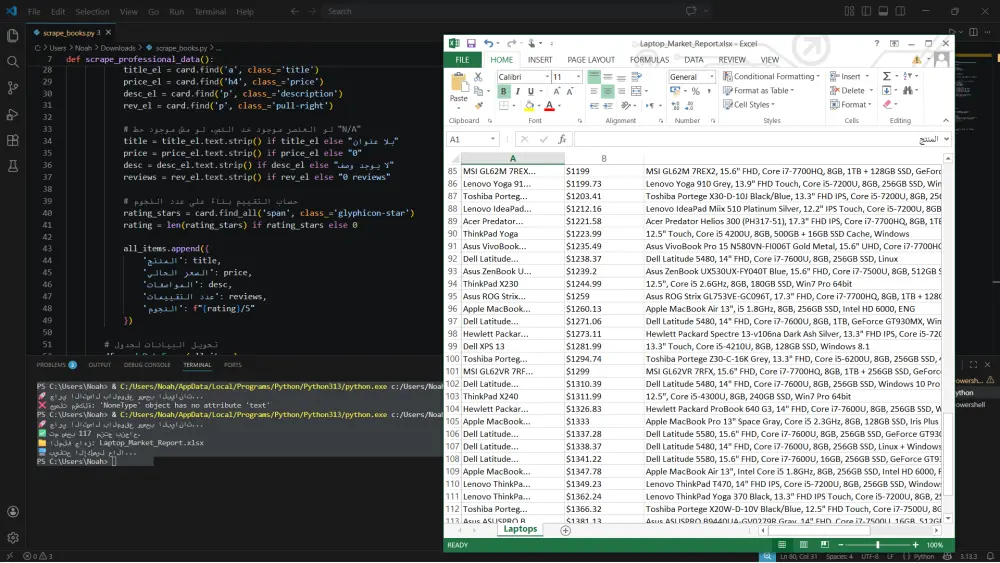Collapse the Excel ribbon with the chevron
1000x563 pixels.
946,121
